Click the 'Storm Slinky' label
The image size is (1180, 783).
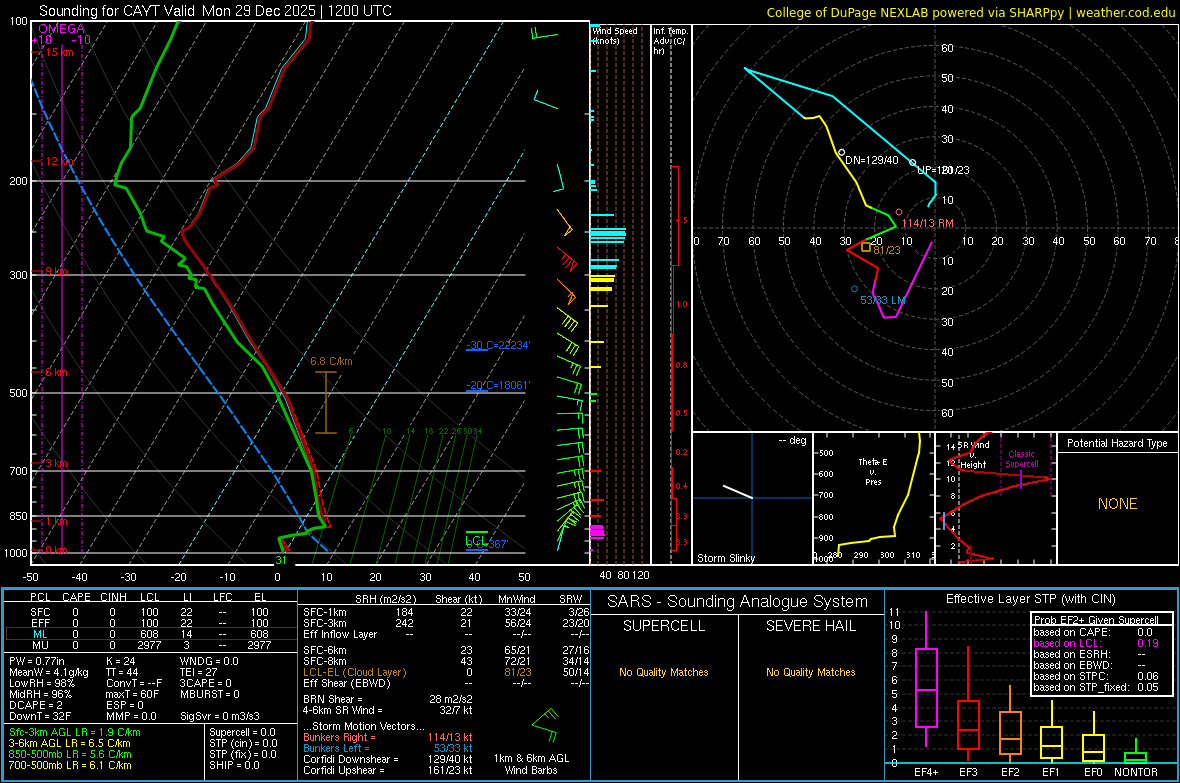pos(725,558)
